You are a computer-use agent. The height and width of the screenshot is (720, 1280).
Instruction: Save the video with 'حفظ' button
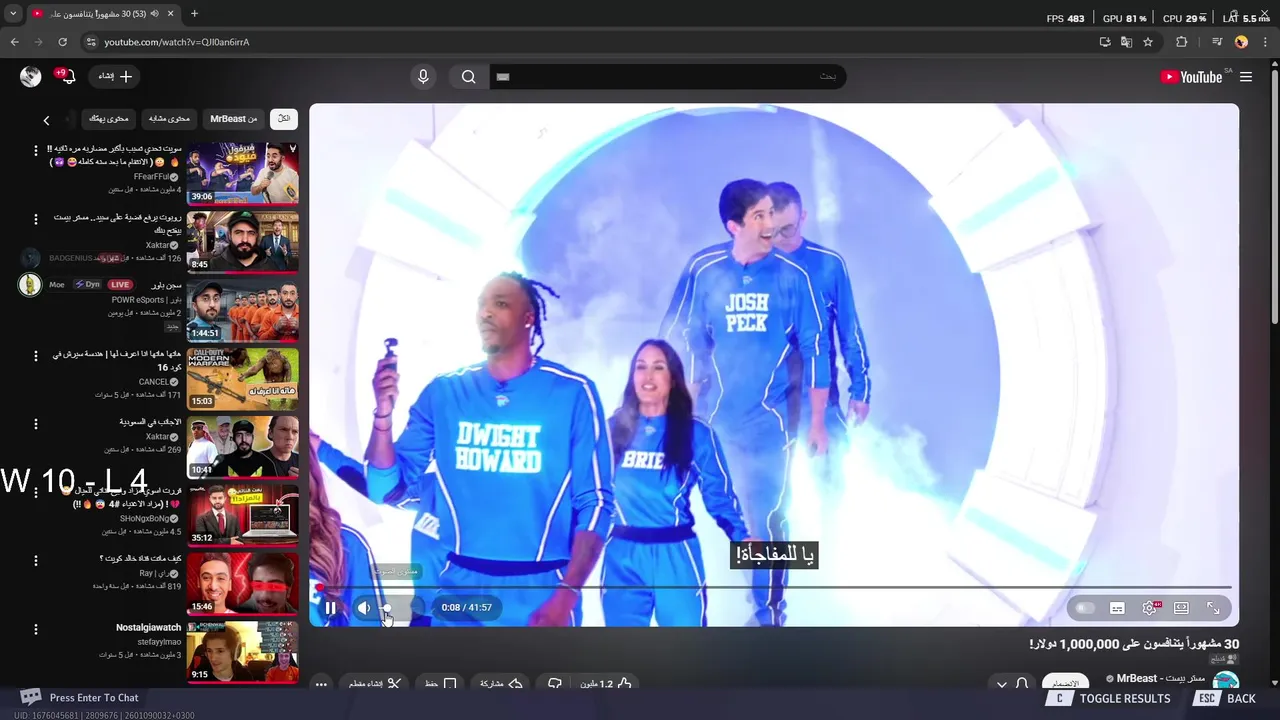[441, 684]
